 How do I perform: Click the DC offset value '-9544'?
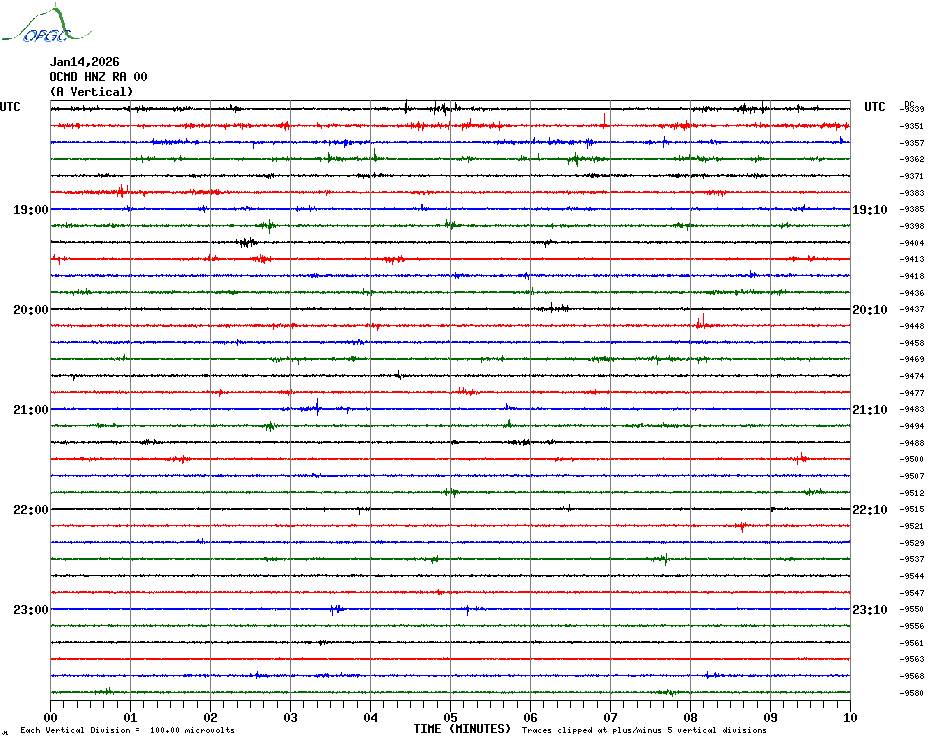point(912,576)
